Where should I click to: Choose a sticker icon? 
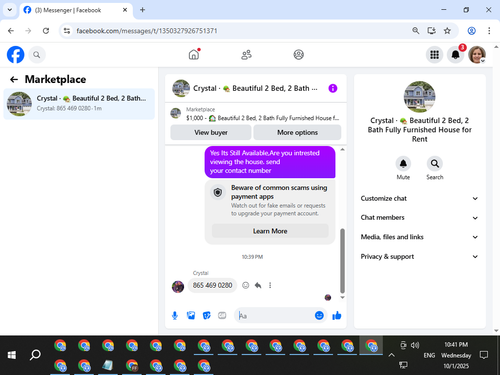[207, 315]
